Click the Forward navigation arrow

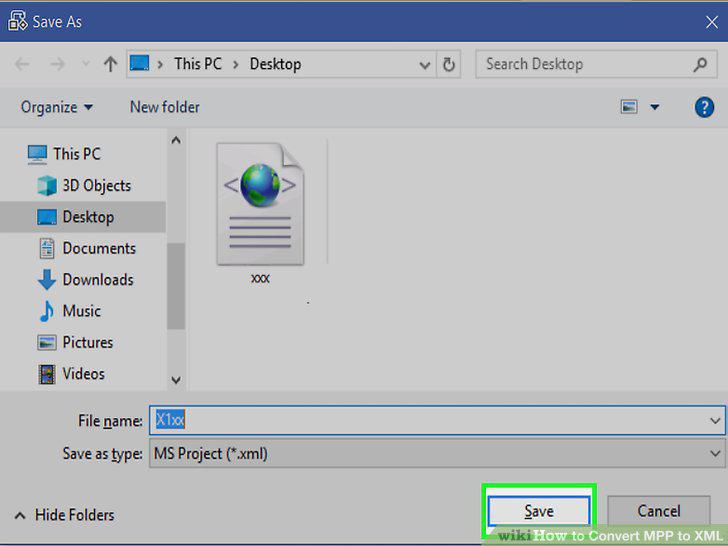57,64
